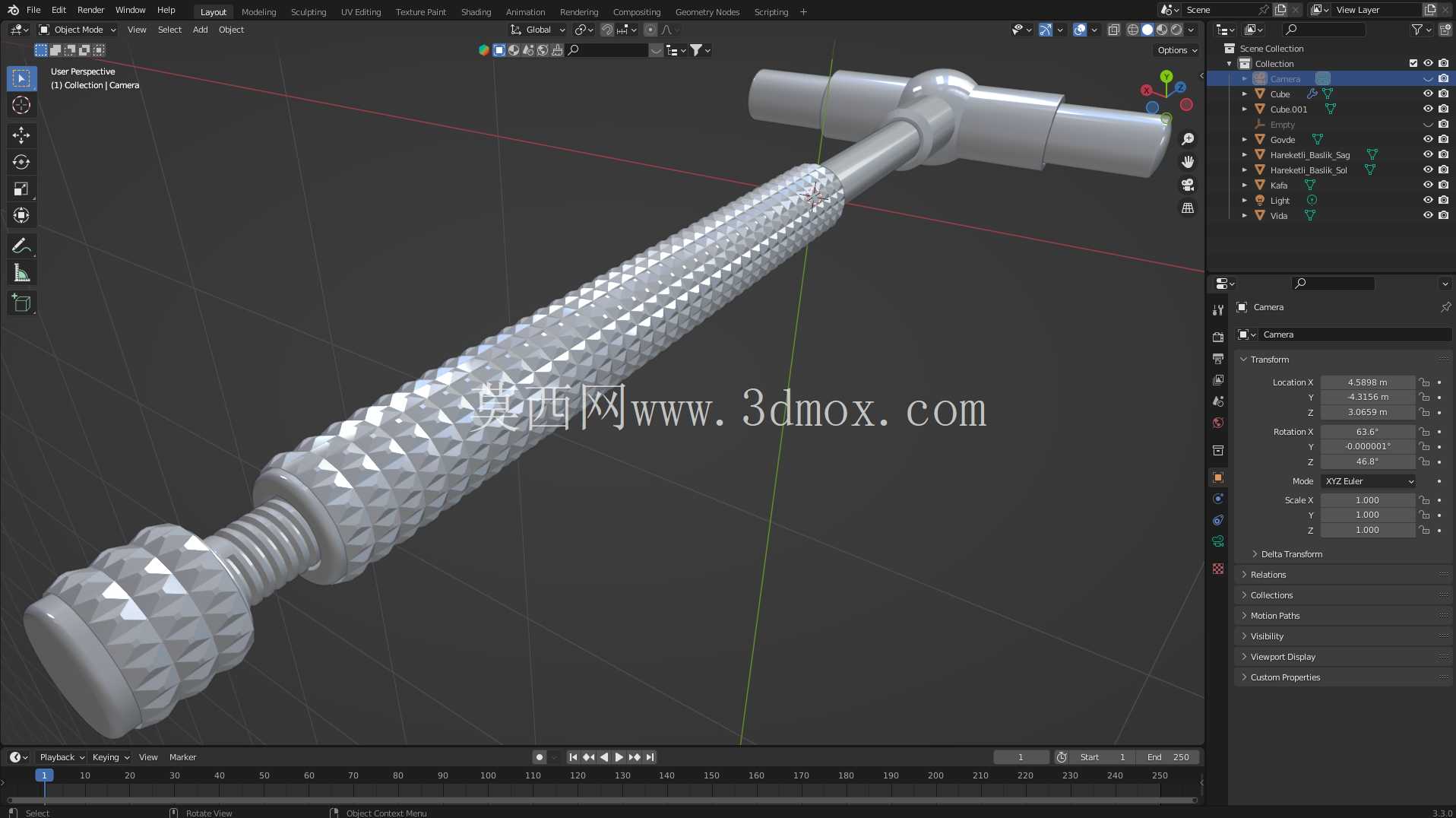Image resolution: width=1456 pixels, height=818 pixels.
Task: Switch to the Geometry Nodes workspace tab
Action: 707,11
